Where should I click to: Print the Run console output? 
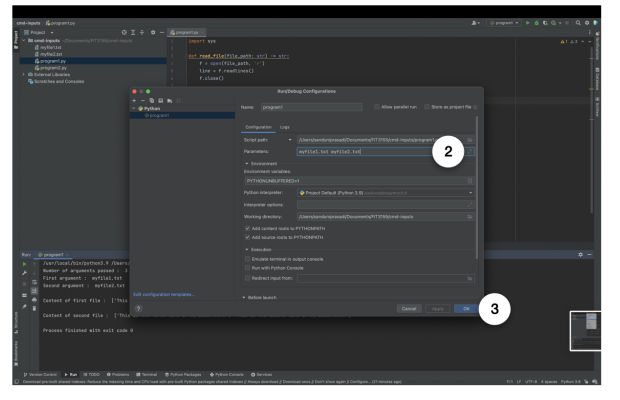(34, 300)
